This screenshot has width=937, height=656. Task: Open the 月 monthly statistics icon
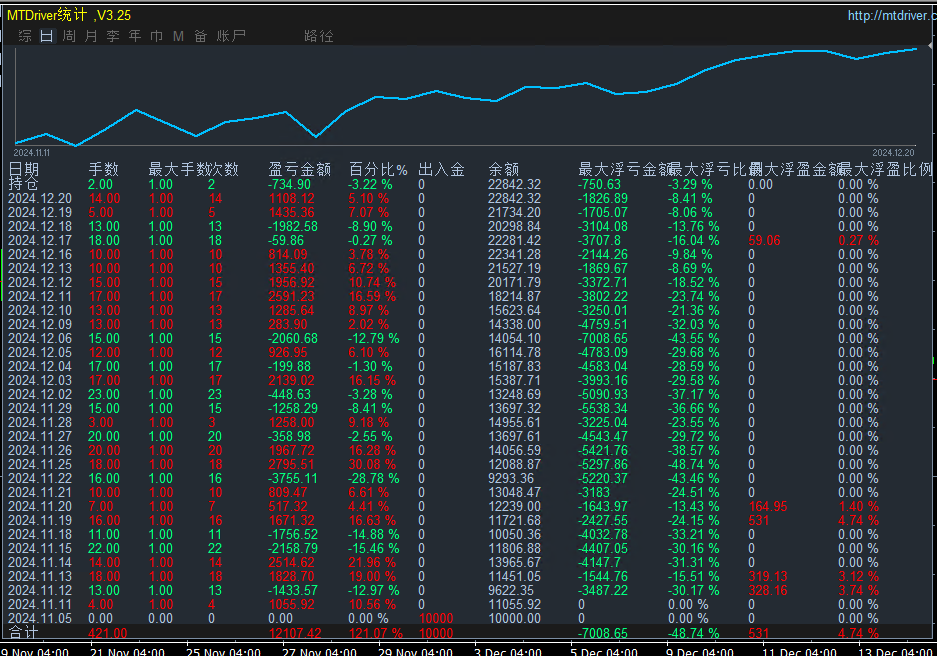(90, 35)
